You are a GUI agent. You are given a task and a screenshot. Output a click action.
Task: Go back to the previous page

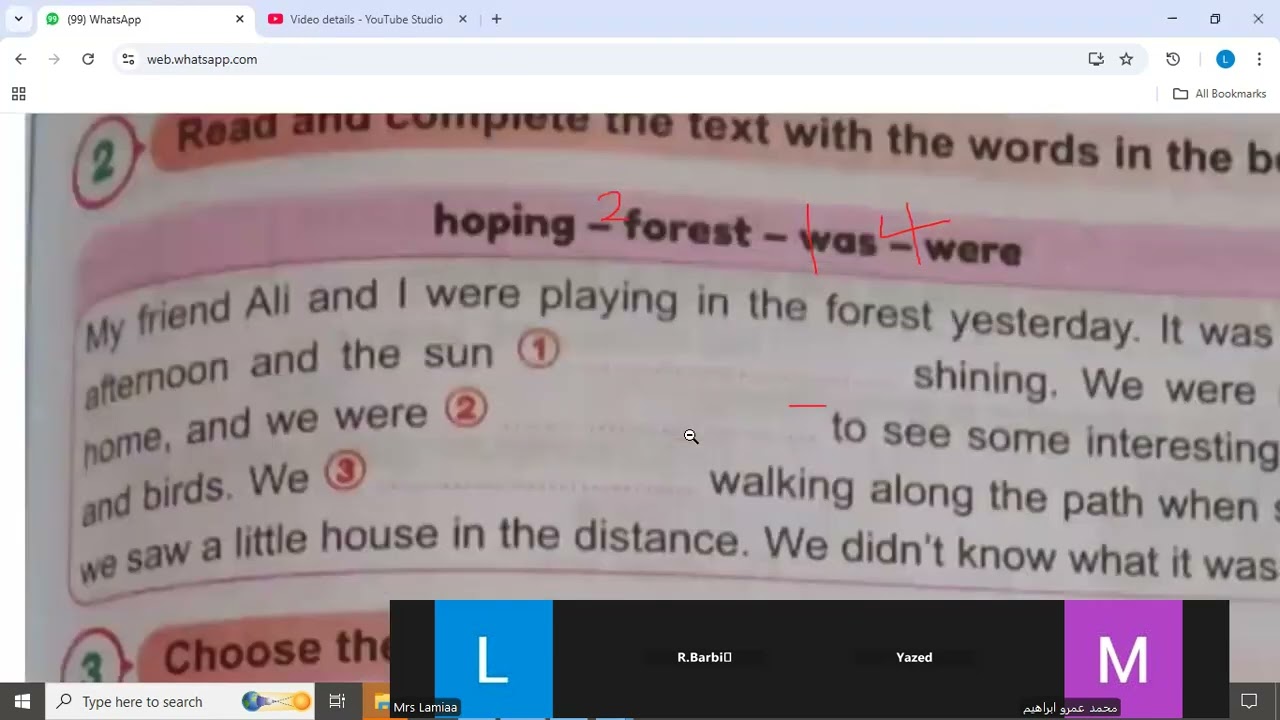(21, 59)
